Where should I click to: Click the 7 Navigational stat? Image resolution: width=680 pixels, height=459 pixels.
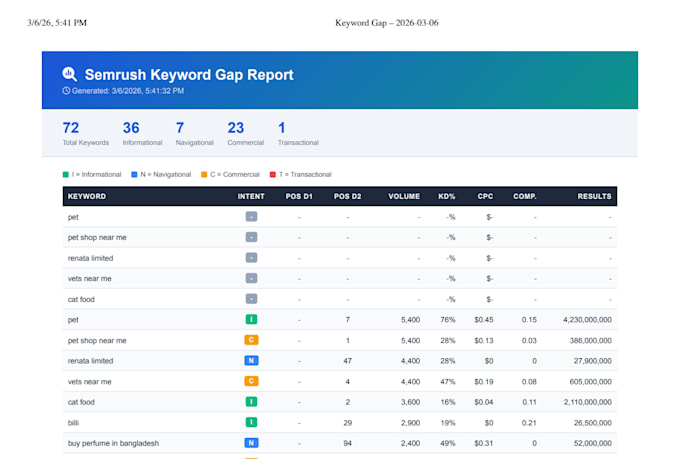coord(194,134)
